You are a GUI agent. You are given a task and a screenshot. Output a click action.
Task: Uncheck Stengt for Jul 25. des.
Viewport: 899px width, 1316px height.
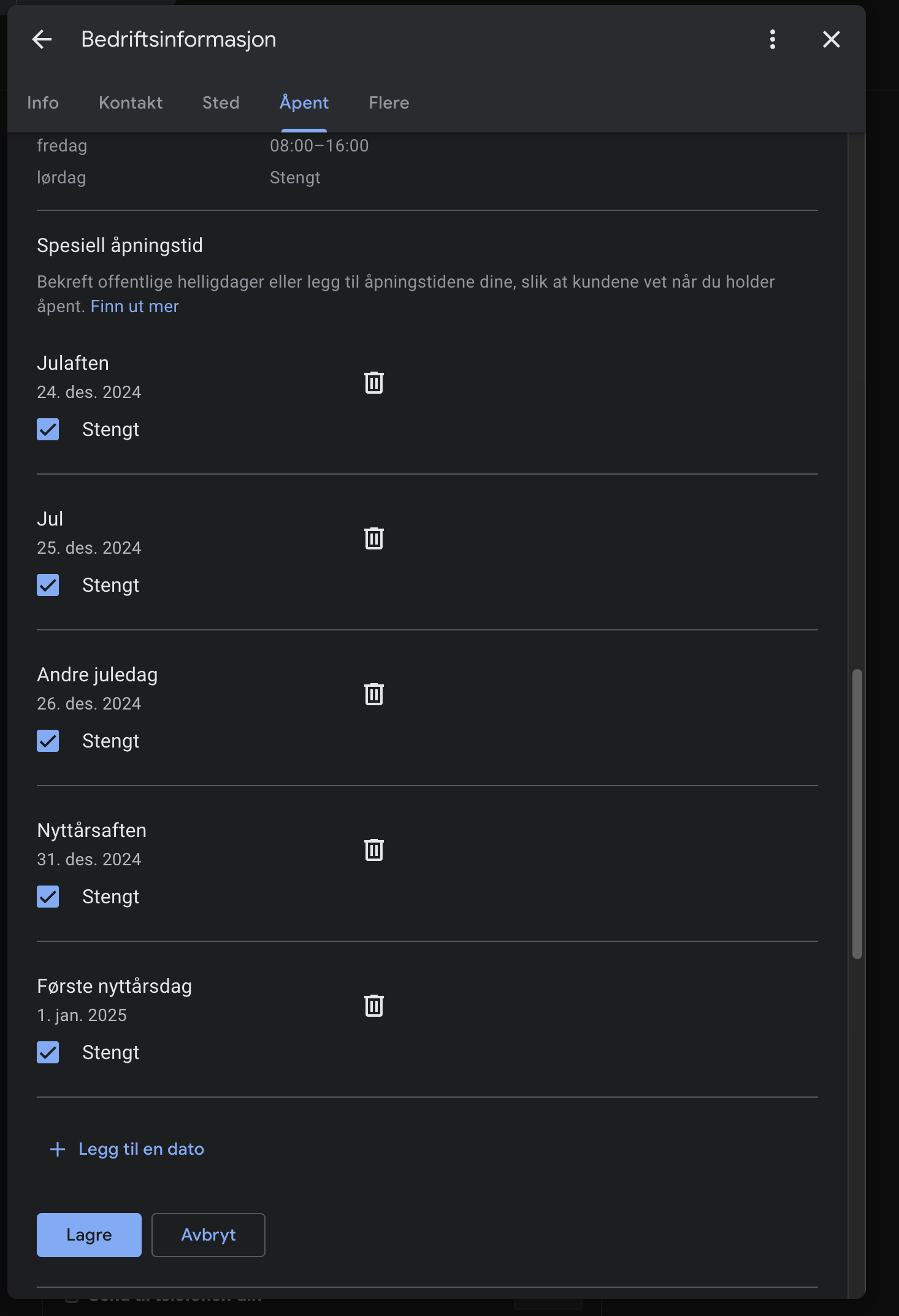48,585
